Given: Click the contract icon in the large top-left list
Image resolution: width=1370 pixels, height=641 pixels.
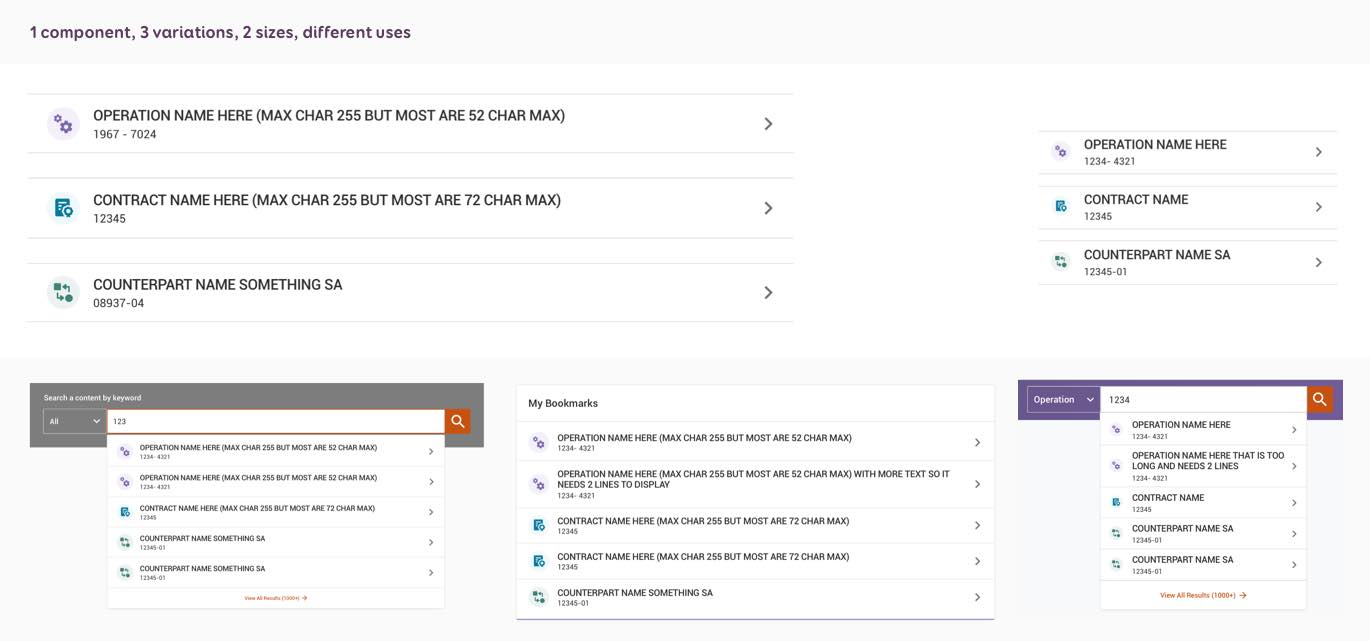Looking at the screenshot, I should tap(63, 208).
